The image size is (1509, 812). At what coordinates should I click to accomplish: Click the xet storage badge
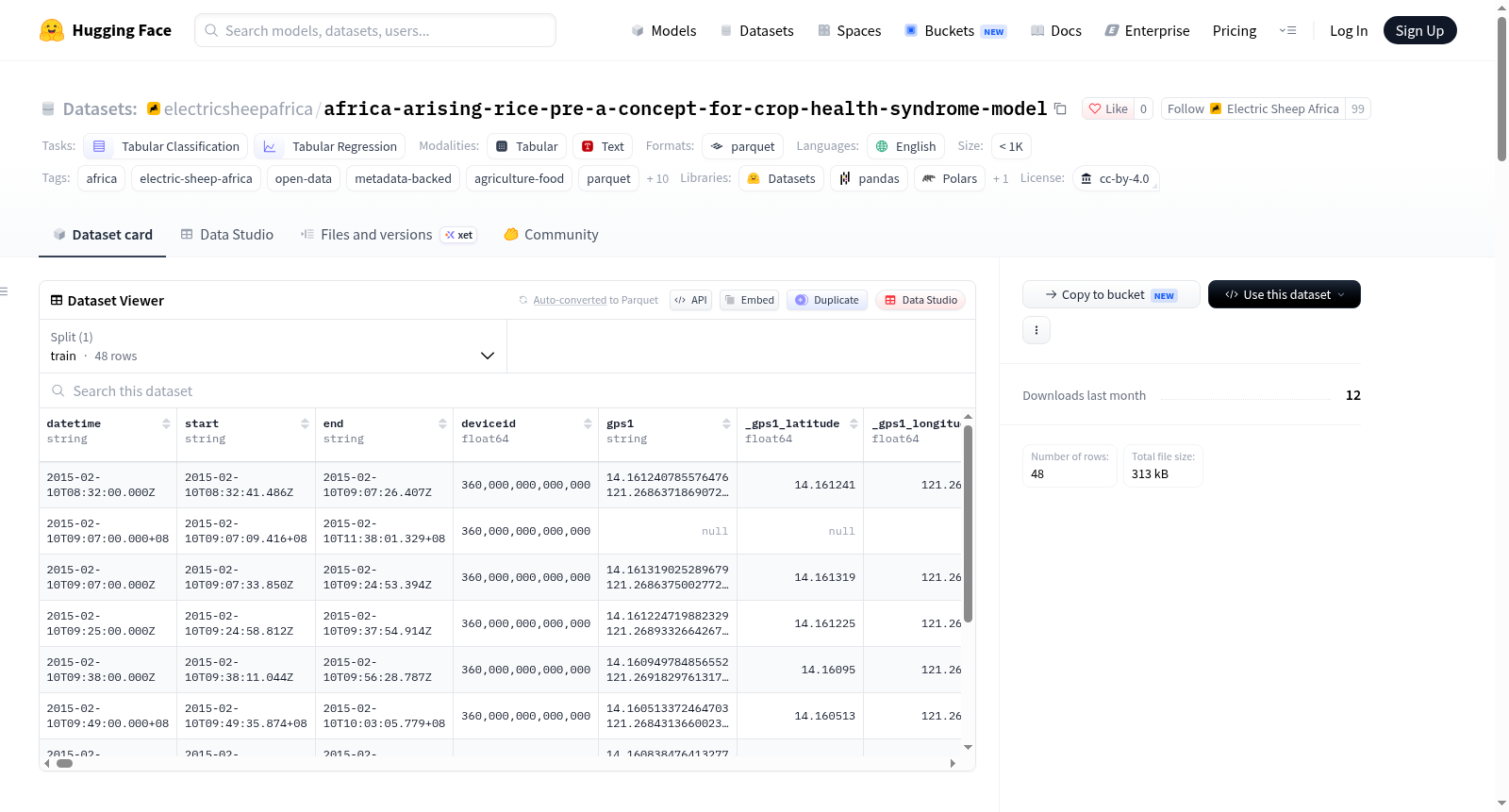[459, 235]
